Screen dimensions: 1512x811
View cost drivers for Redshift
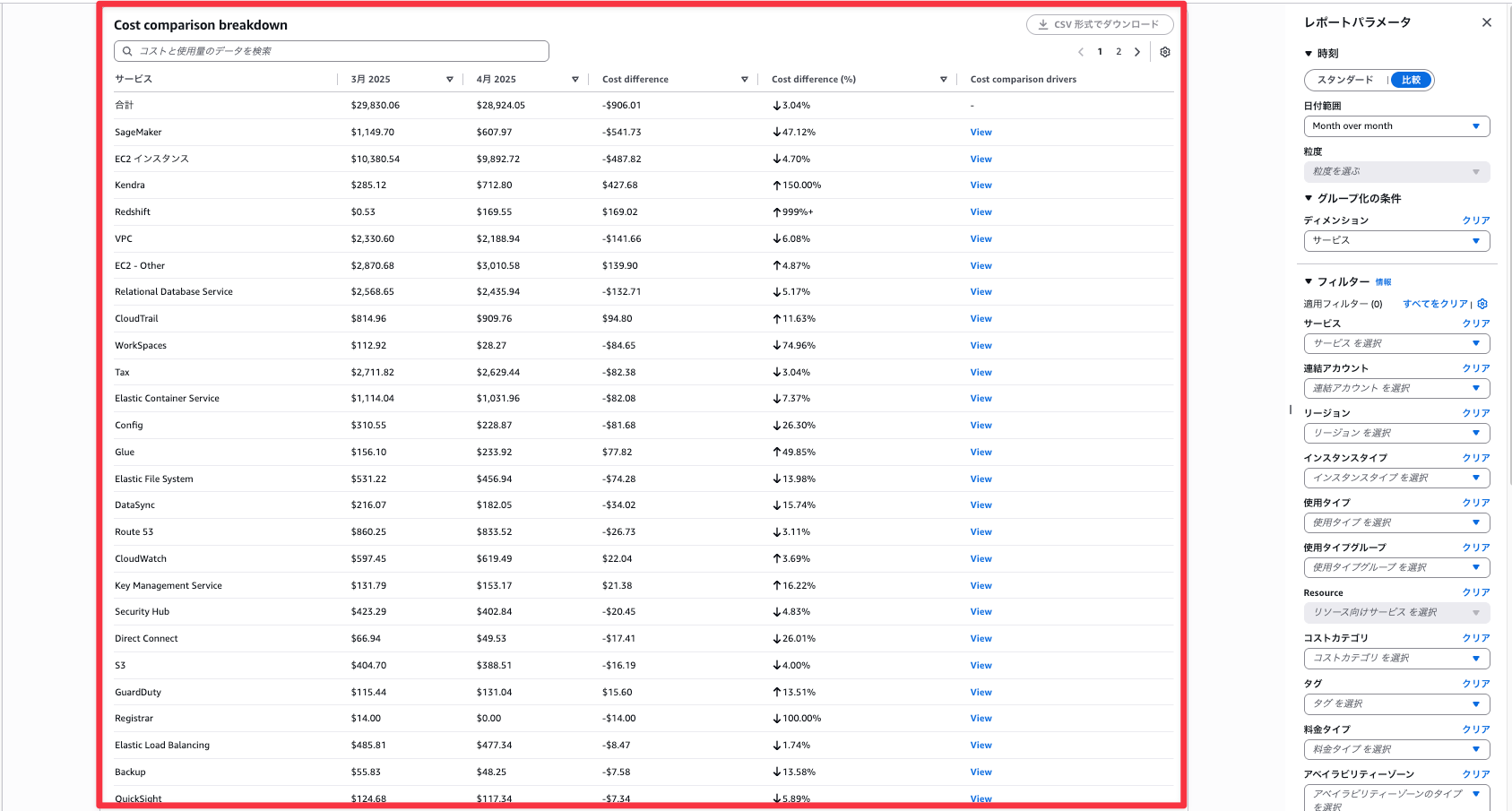tap(981, 212)
